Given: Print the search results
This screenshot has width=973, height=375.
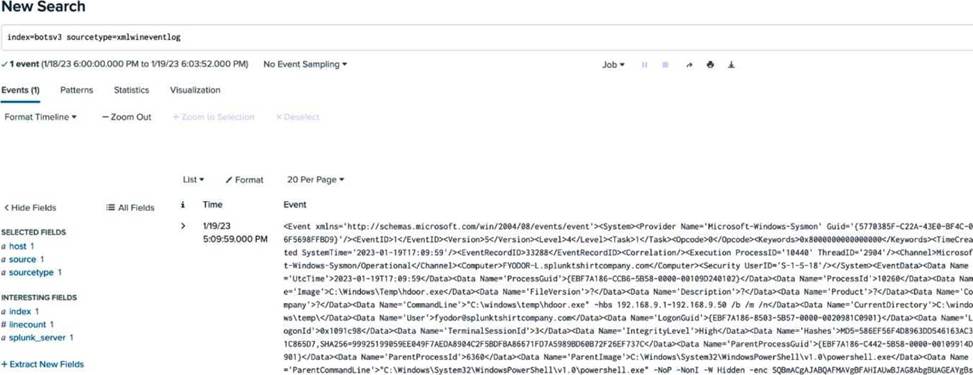Looking at the screenshot, I should click(x=710, y=65).
